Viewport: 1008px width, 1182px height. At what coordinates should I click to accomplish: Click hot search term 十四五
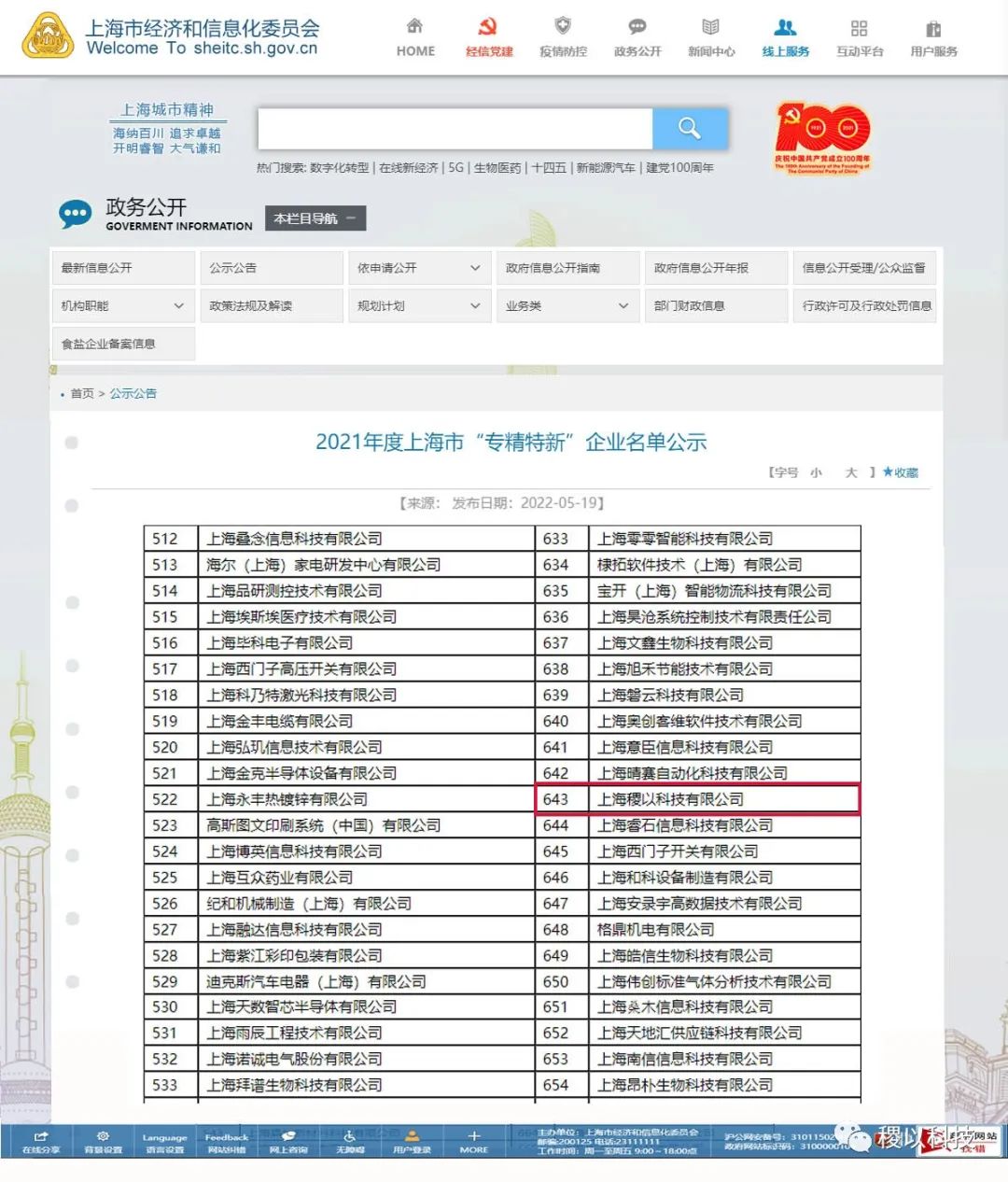[x=549, y=168]
